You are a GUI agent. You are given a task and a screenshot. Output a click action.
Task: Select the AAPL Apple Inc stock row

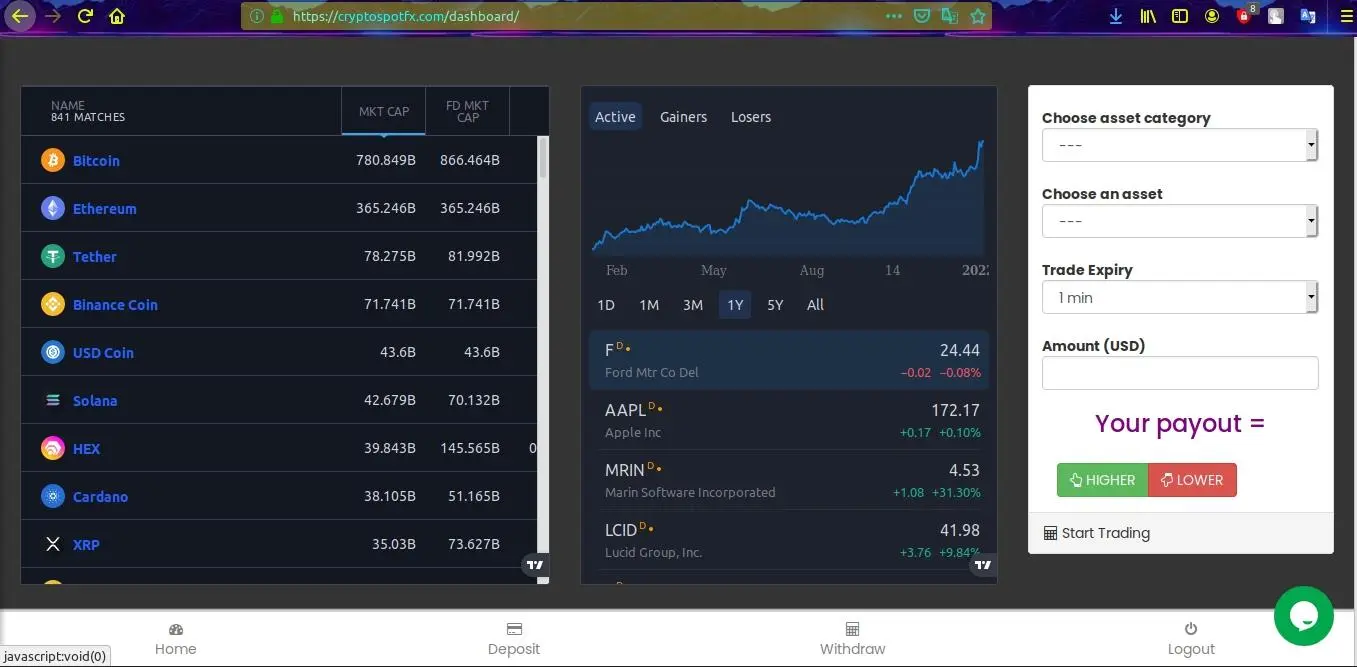click(789, 420)
